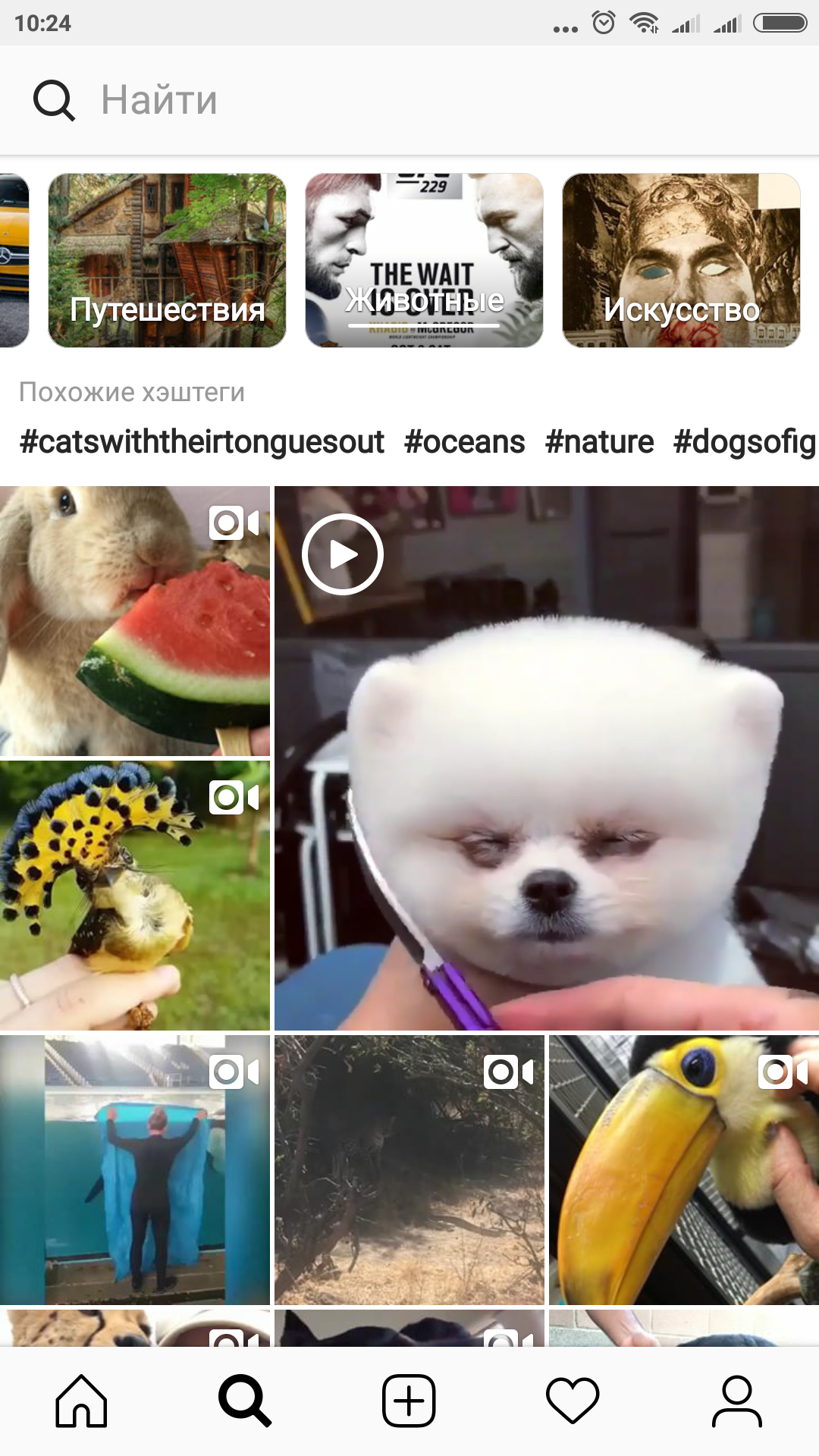Open hashtag #catswiththeirtonguesout
Viewport: 819px width, 1456px height.
coord(202,441)
